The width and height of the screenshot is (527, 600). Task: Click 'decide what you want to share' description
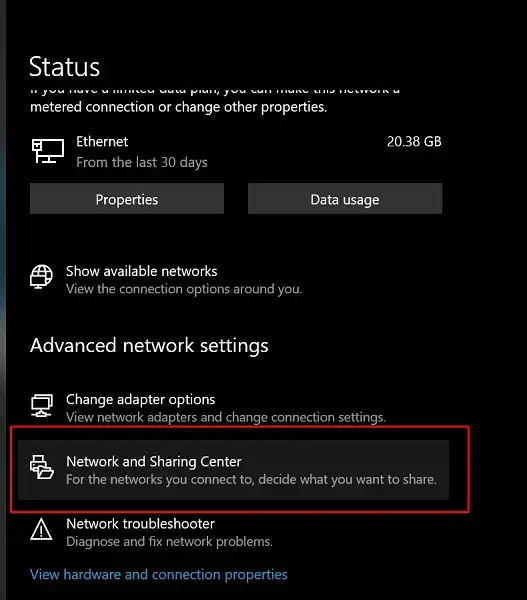[348, 479]
